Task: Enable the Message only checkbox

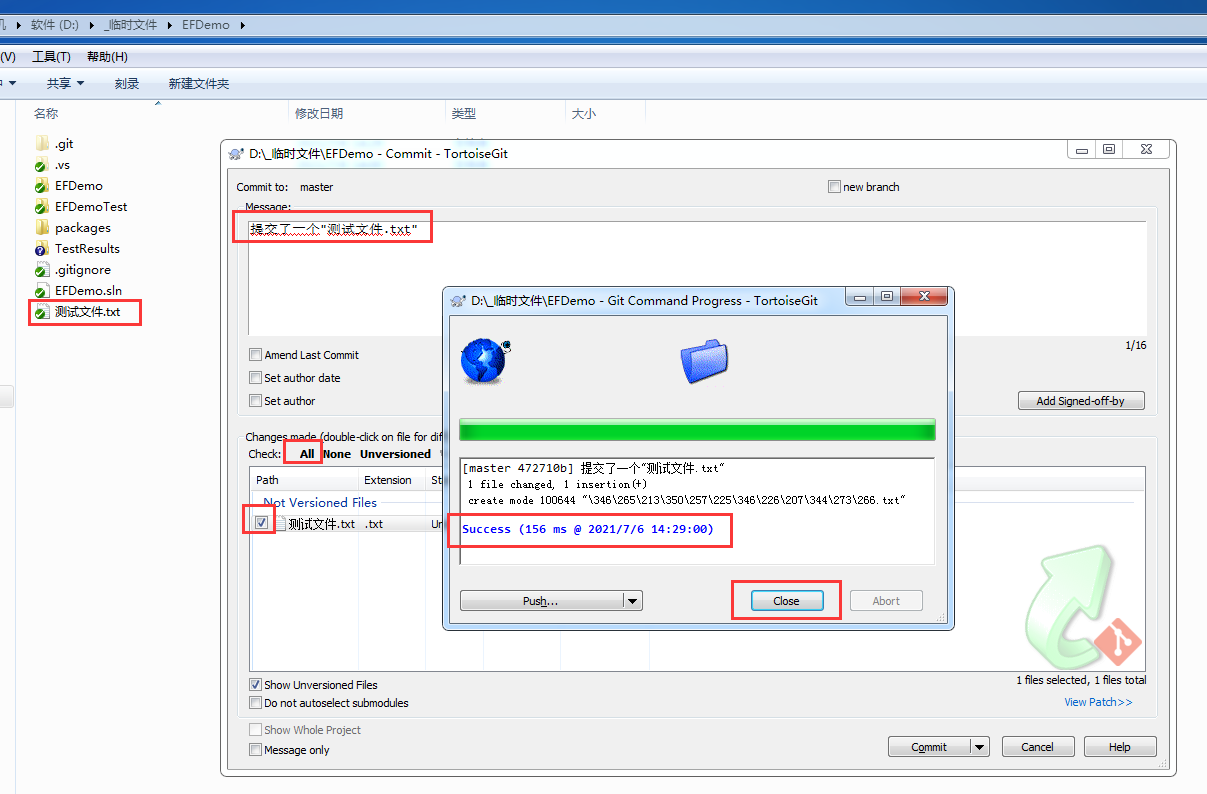Action: click(255, 750)
